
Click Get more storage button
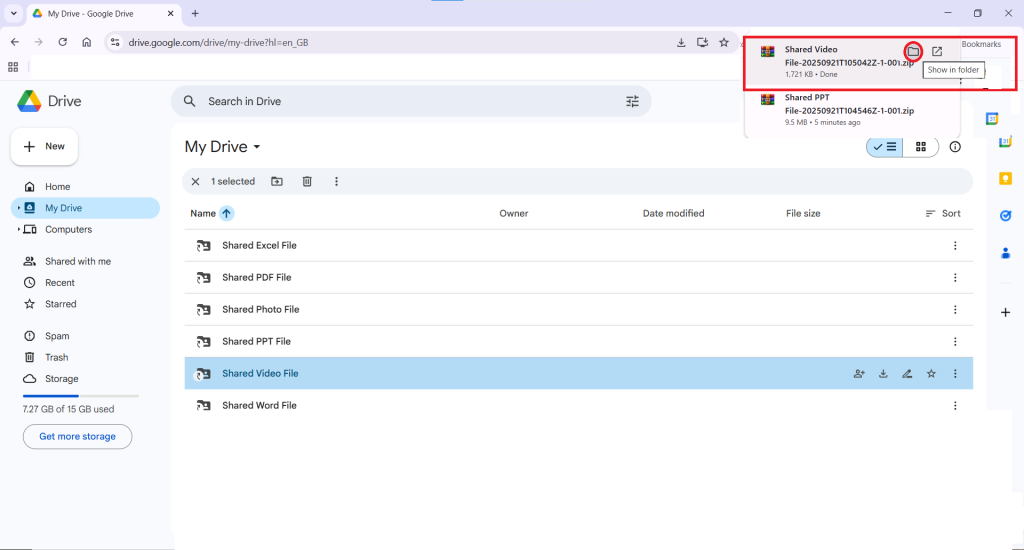point(77,436)
